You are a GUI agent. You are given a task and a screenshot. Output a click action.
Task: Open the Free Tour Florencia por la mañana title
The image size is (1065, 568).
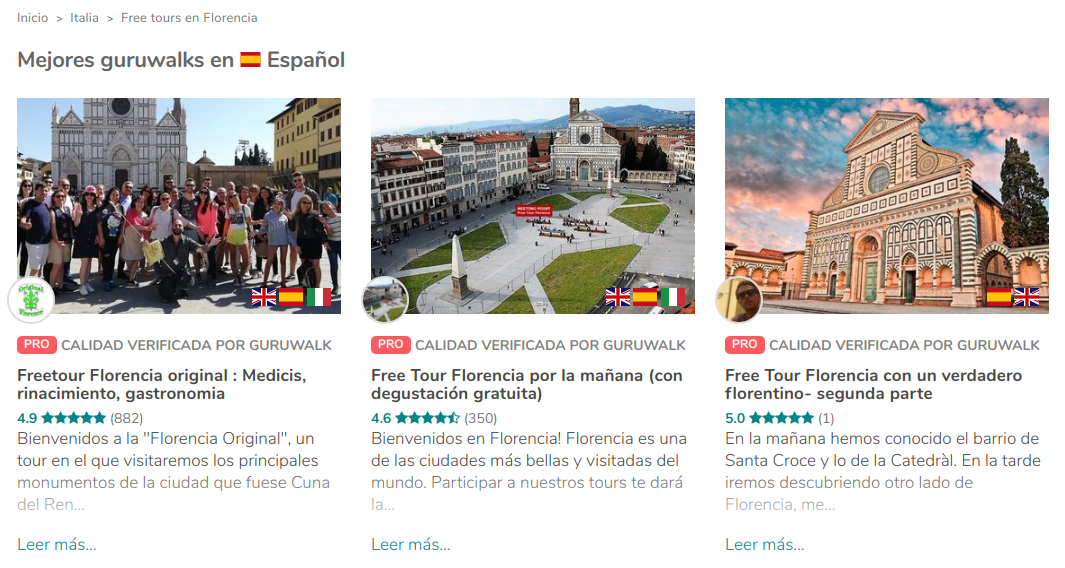[x=526, y=385]
